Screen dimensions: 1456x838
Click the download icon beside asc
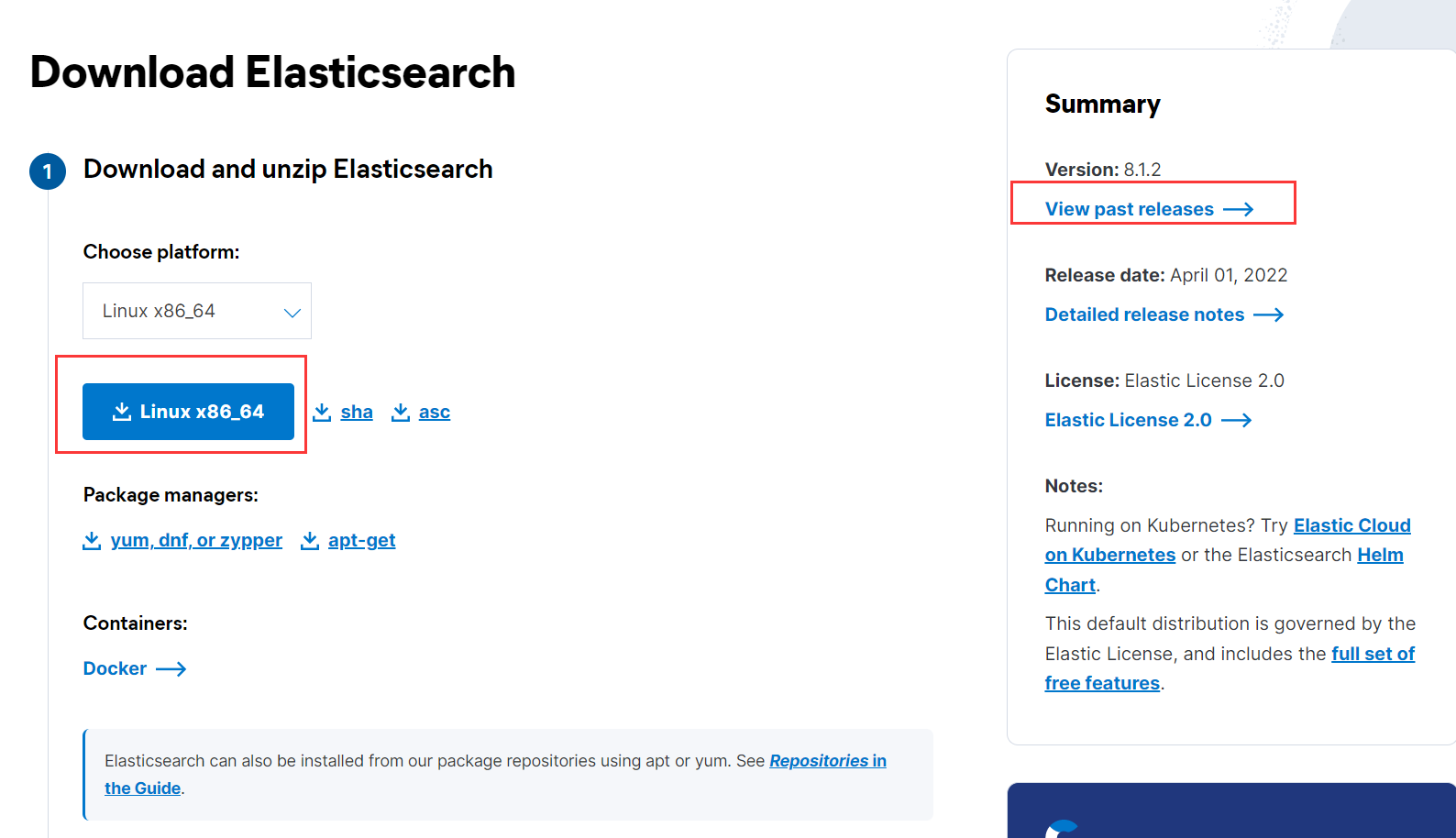pos(401,413)
